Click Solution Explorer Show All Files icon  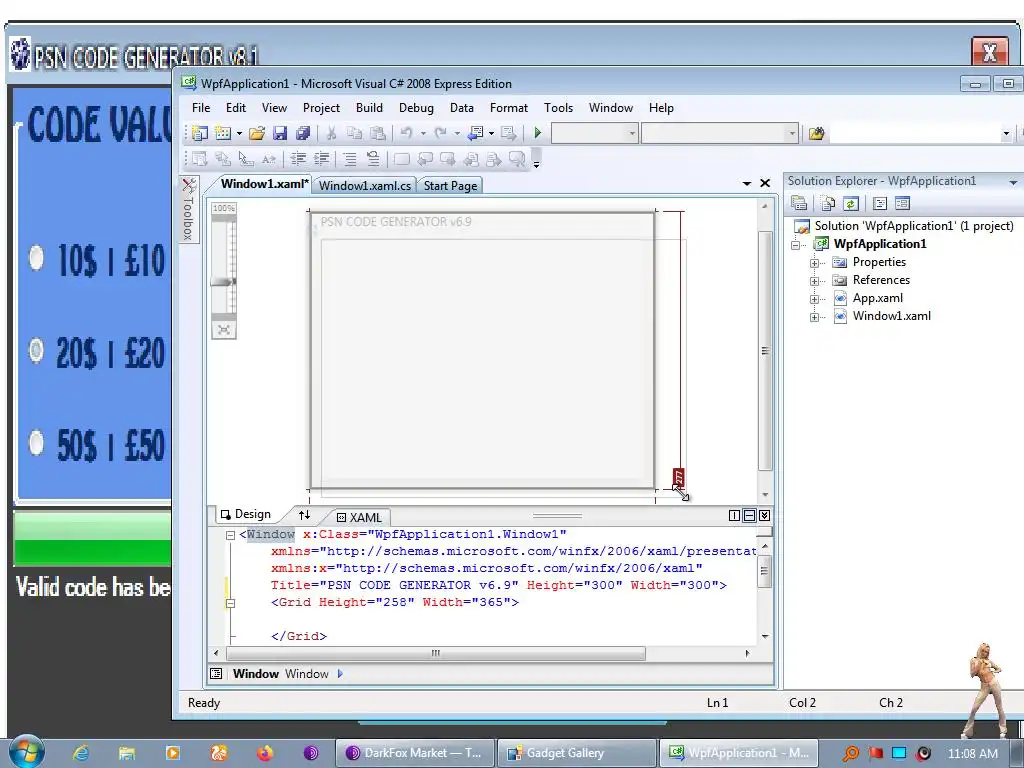827,204
